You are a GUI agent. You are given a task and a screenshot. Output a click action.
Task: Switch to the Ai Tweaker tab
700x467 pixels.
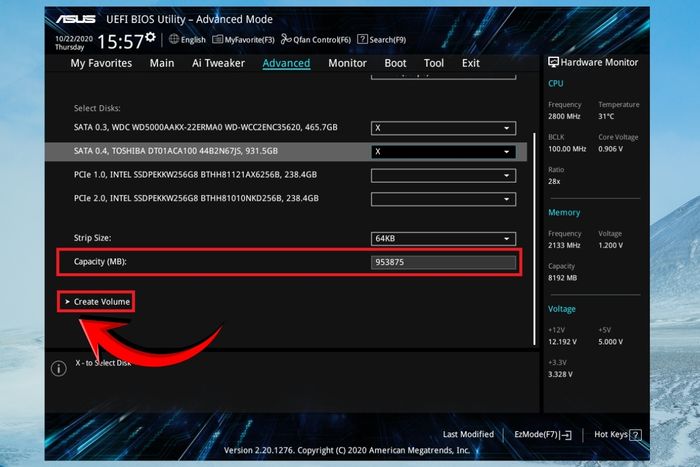[x=218, y=63]
